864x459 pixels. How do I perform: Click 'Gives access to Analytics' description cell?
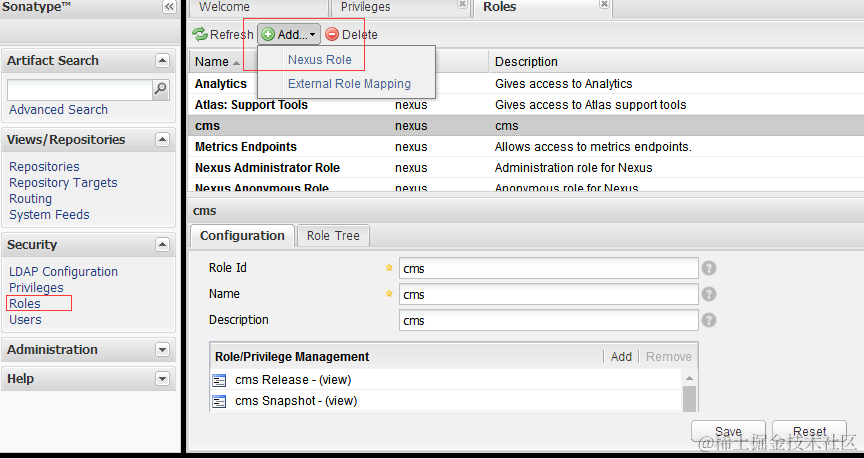coord(563,84)
